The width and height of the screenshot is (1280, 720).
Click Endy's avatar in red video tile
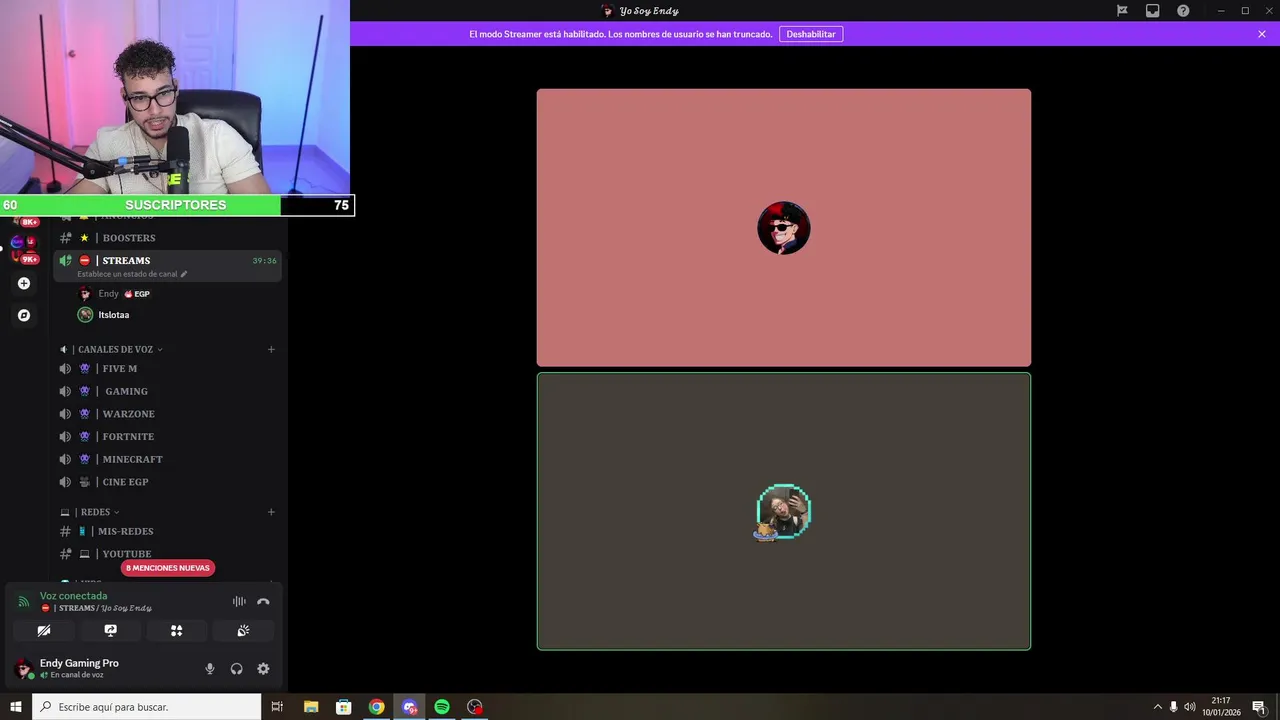click(784, 228)
